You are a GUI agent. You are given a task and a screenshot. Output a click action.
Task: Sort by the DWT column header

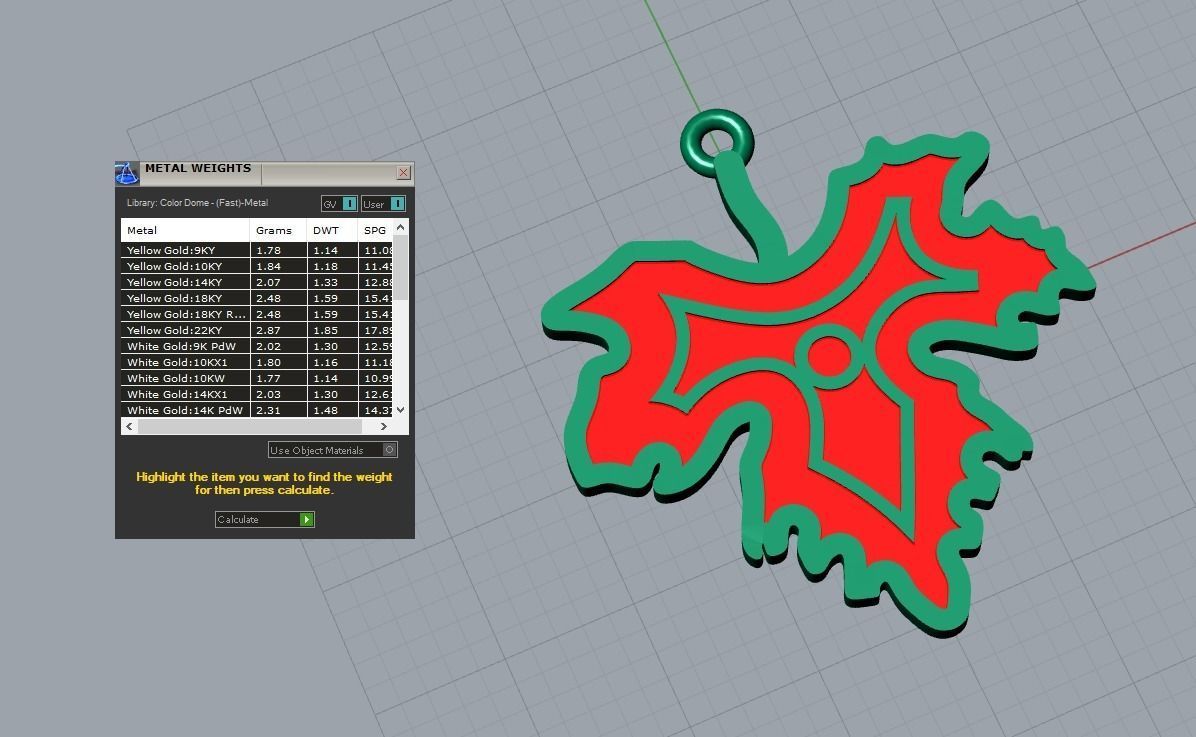333,230
